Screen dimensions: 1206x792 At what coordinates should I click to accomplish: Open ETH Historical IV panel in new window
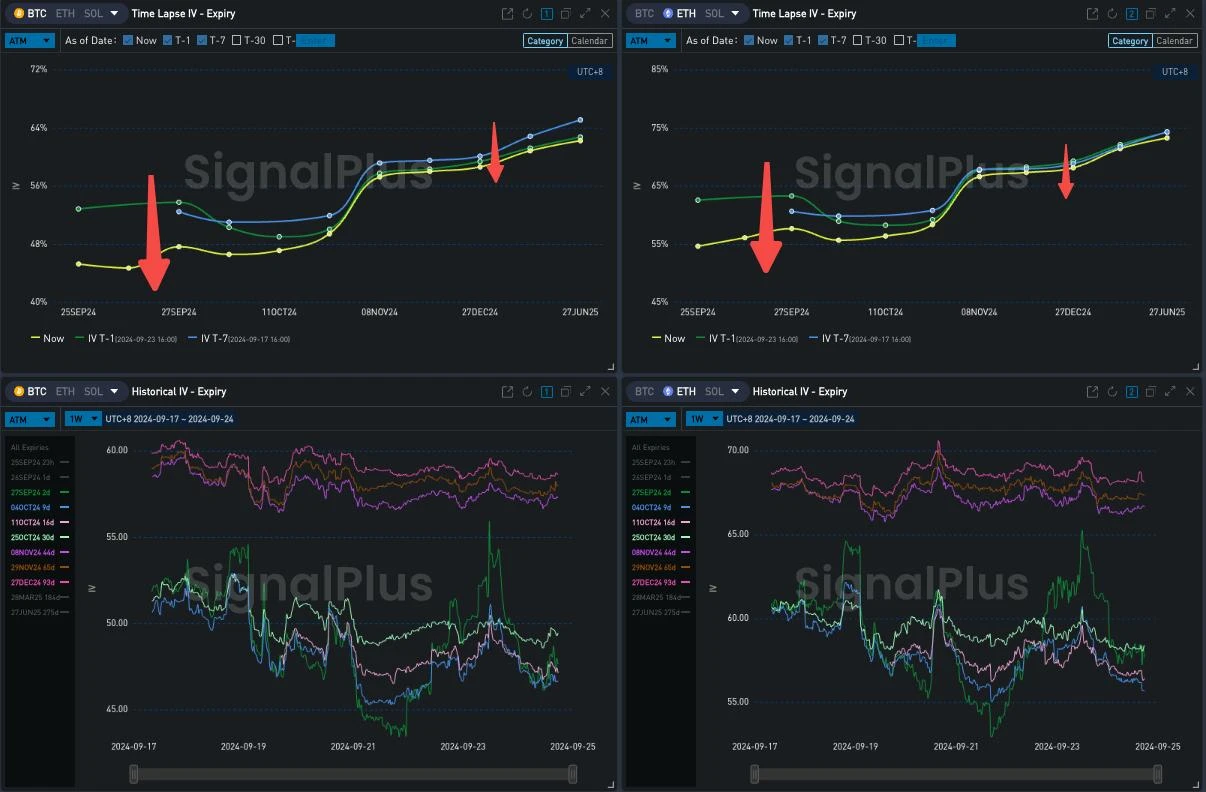[1092, 392]
